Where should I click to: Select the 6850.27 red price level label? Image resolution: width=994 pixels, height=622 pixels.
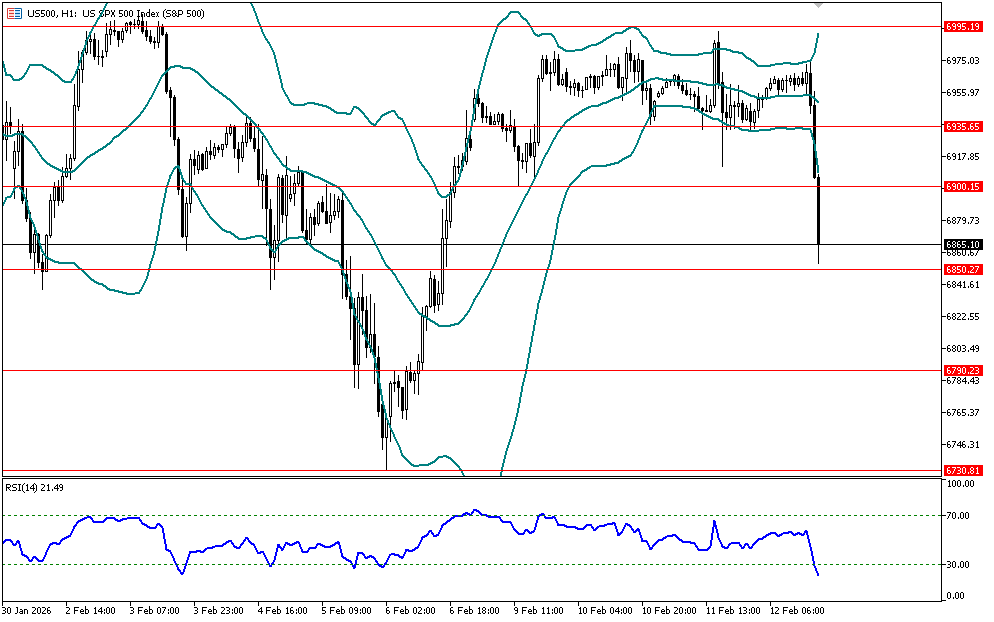(x=962, y=269)
